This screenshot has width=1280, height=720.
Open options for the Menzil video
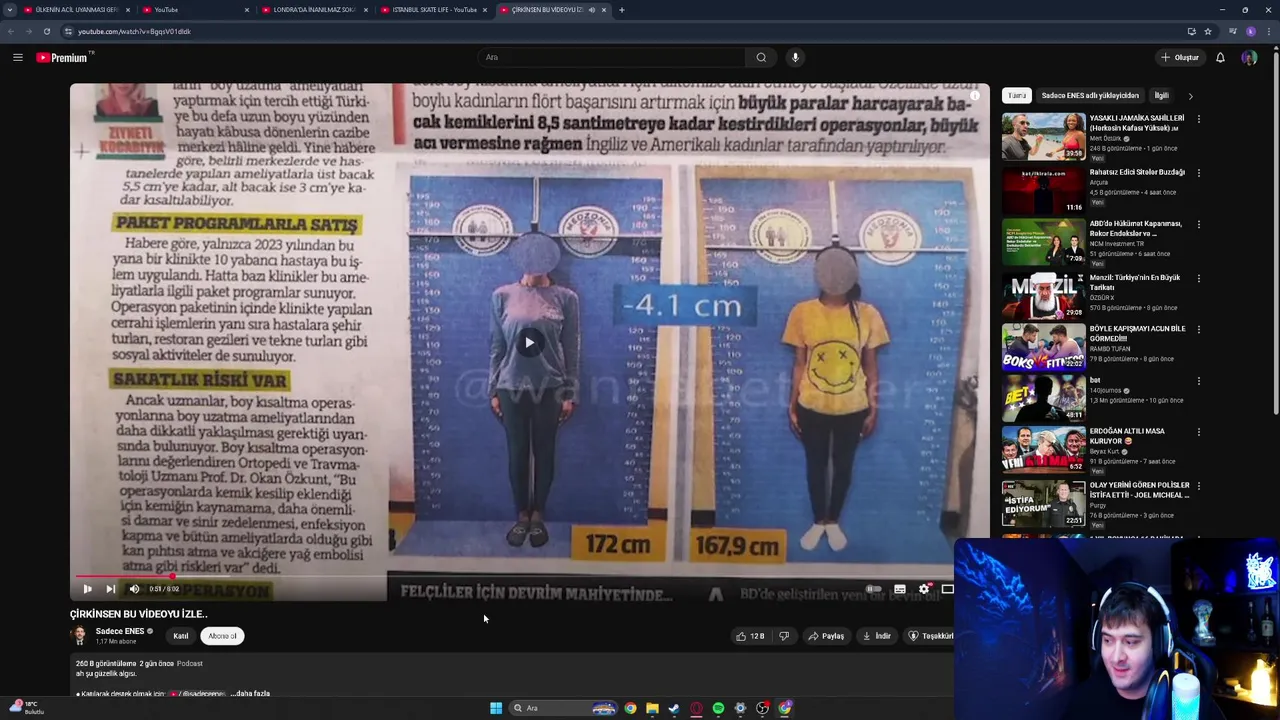coord(1199,279)
